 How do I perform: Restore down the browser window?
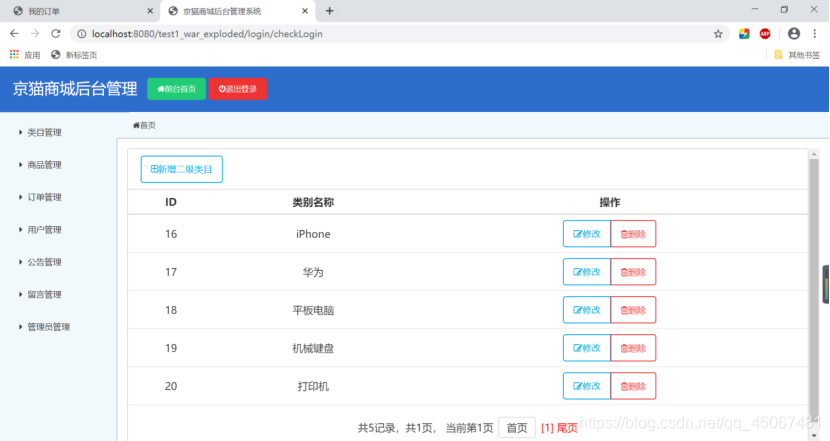click(784, 10)
